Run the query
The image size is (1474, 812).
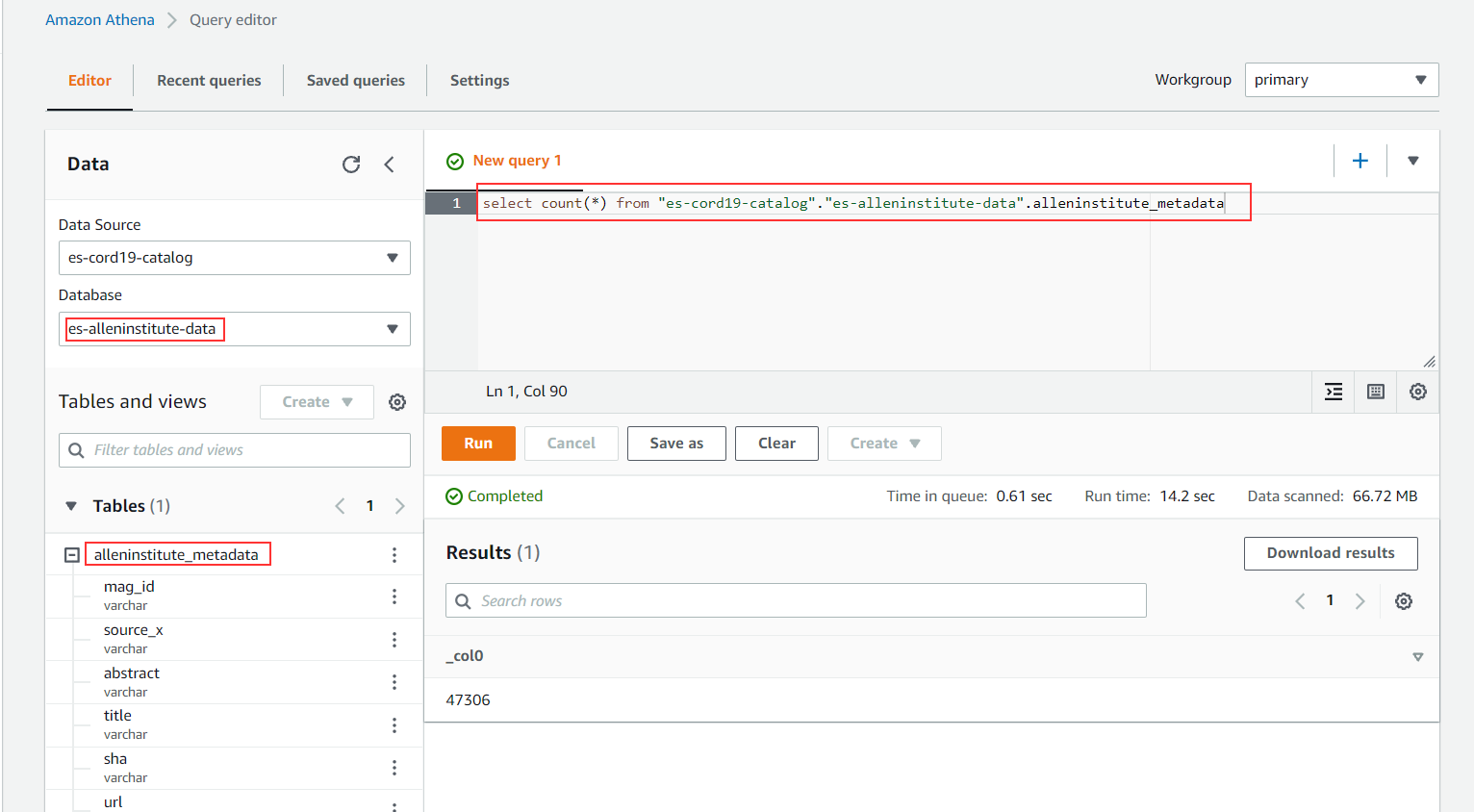478,444
